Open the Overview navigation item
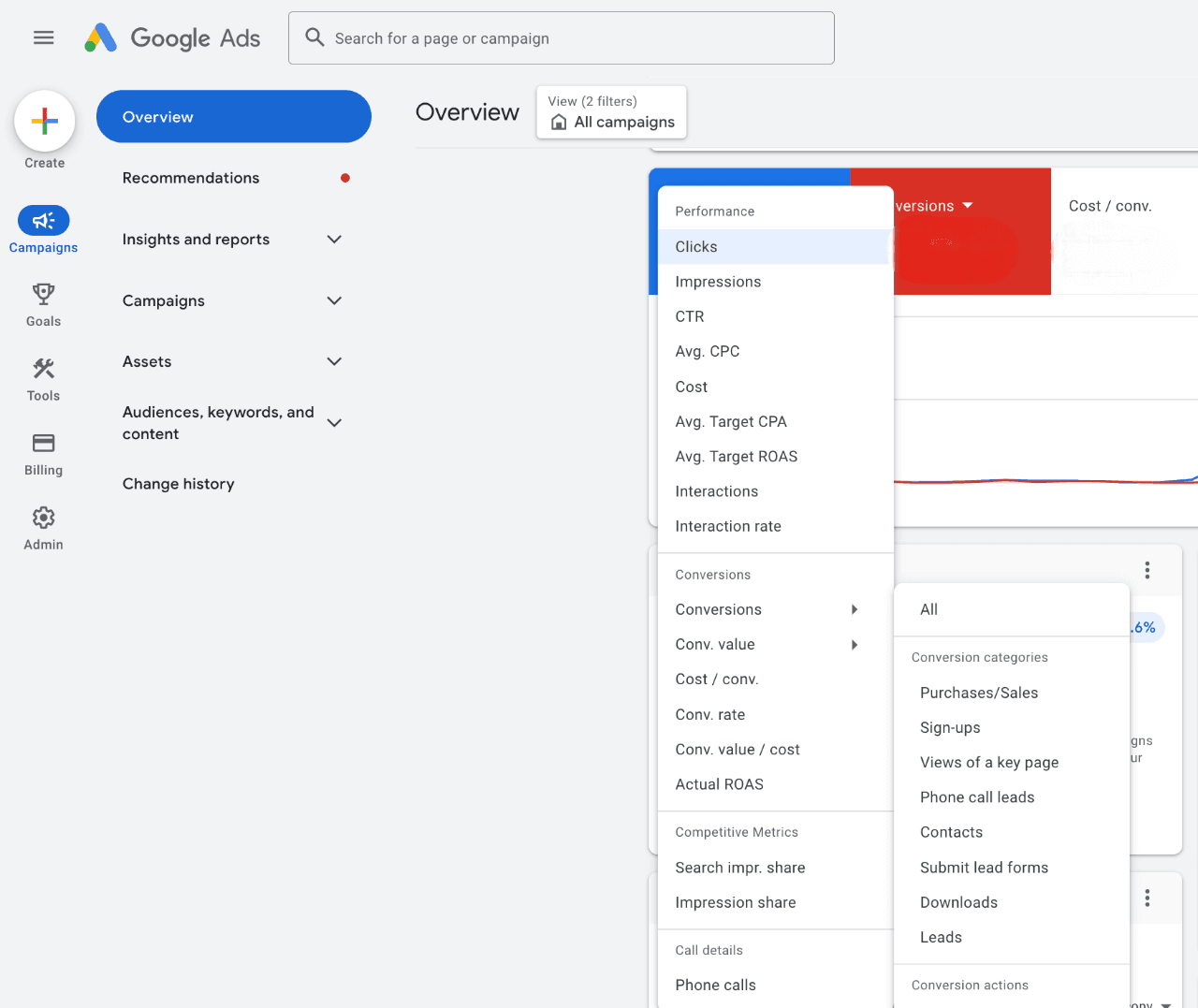 click(233, 116)
